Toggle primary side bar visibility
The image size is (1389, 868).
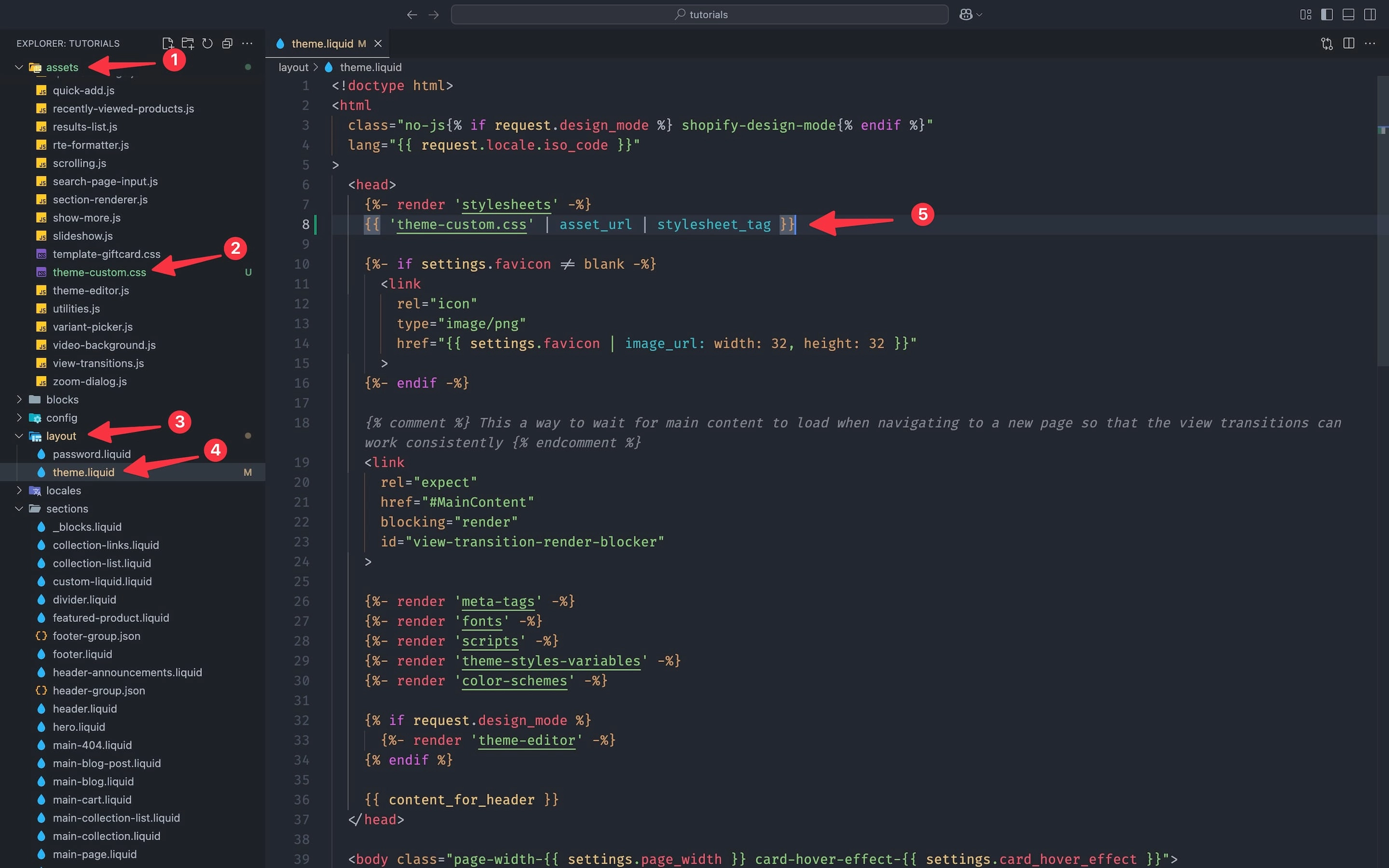1327,14
